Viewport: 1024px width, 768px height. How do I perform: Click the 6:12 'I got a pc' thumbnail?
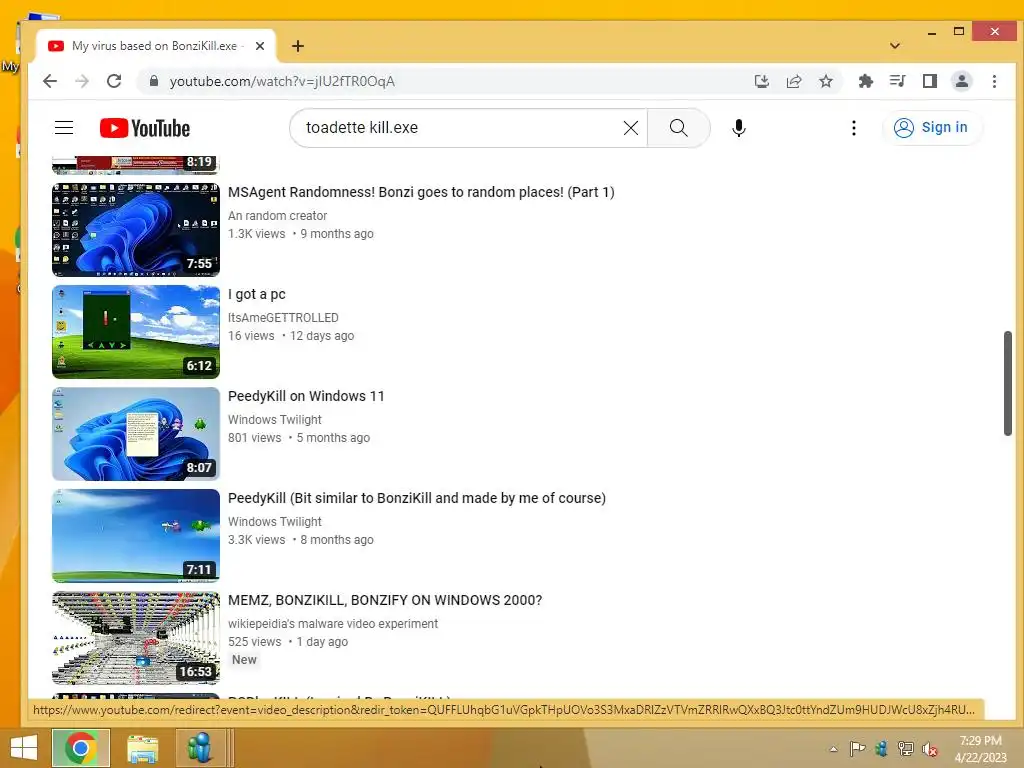136,332
